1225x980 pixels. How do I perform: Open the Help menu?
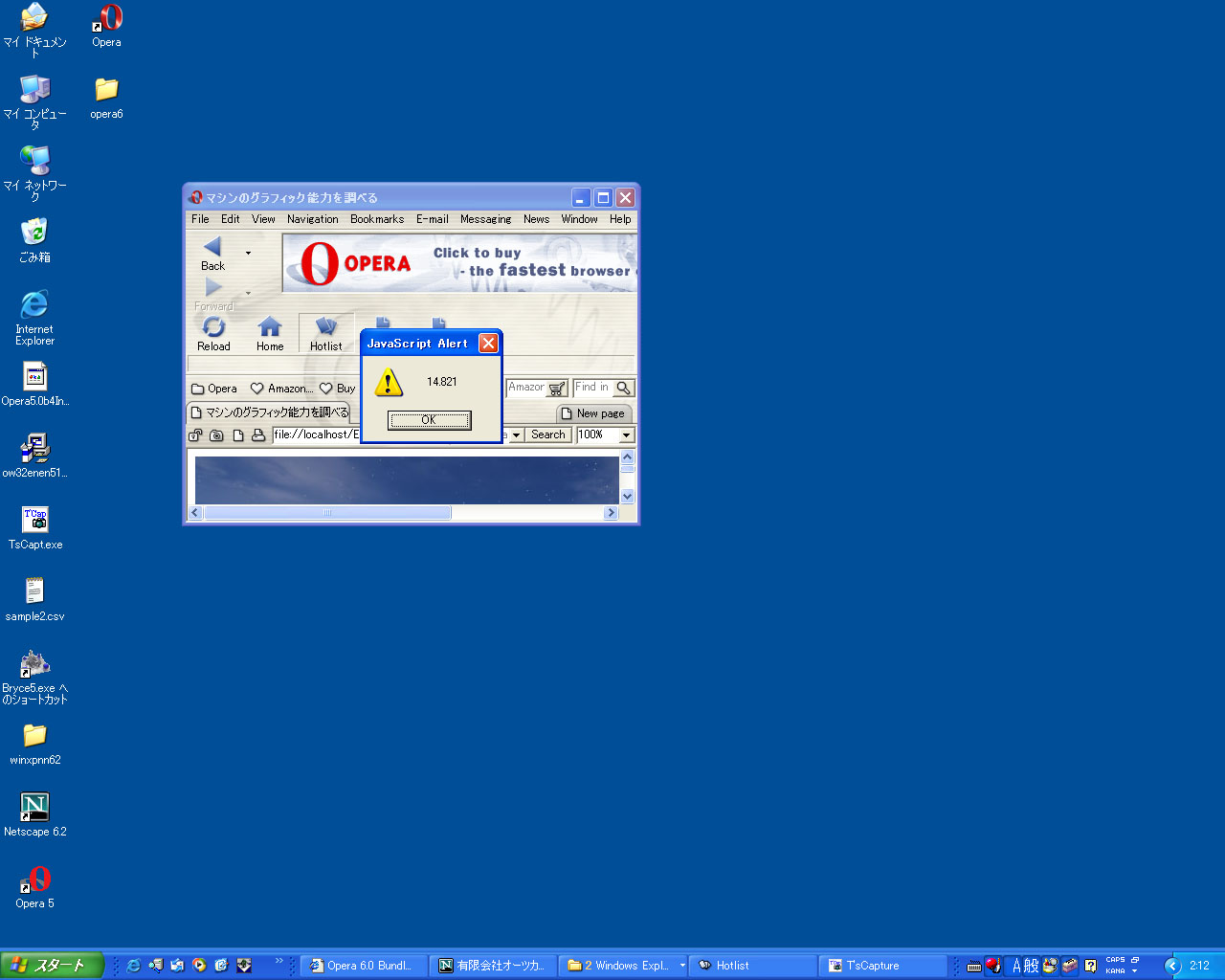click(x=620, y=219)
